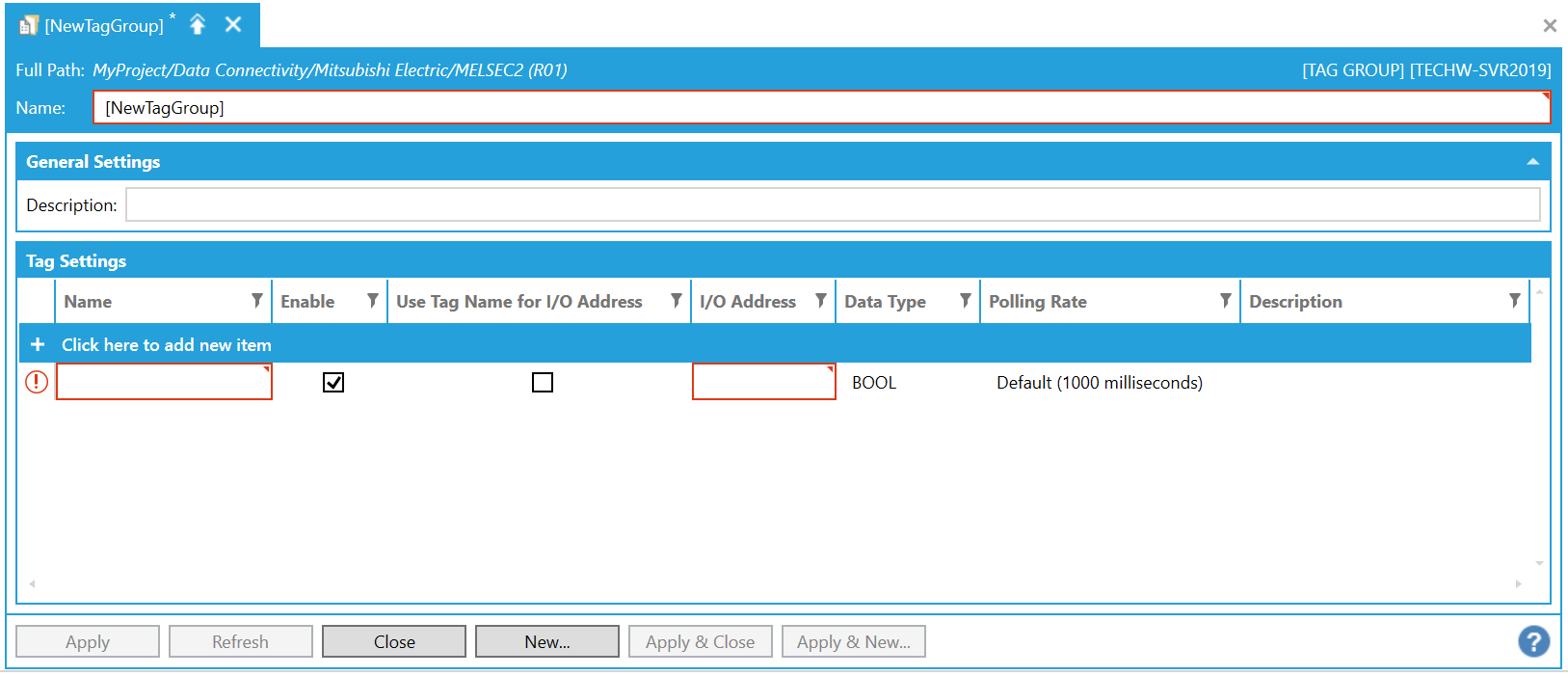Click the tag group icon in the tab
This screenshot has height=676, width=1568.
click(29, 26)
